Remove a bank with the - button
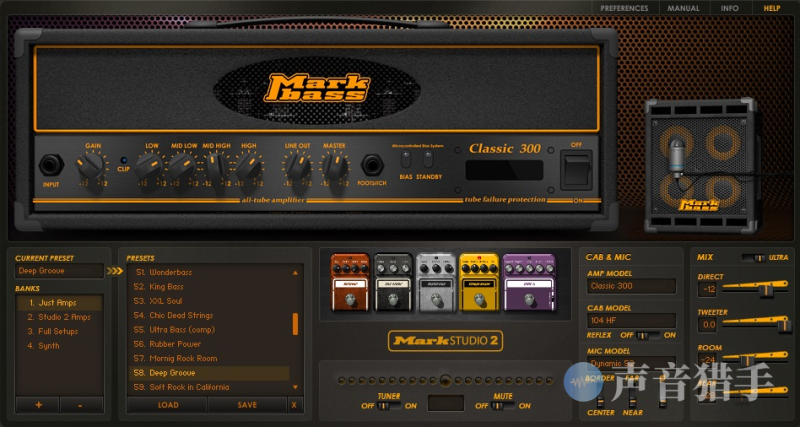Viewport: 800px width, 427px height. point(81,405)
